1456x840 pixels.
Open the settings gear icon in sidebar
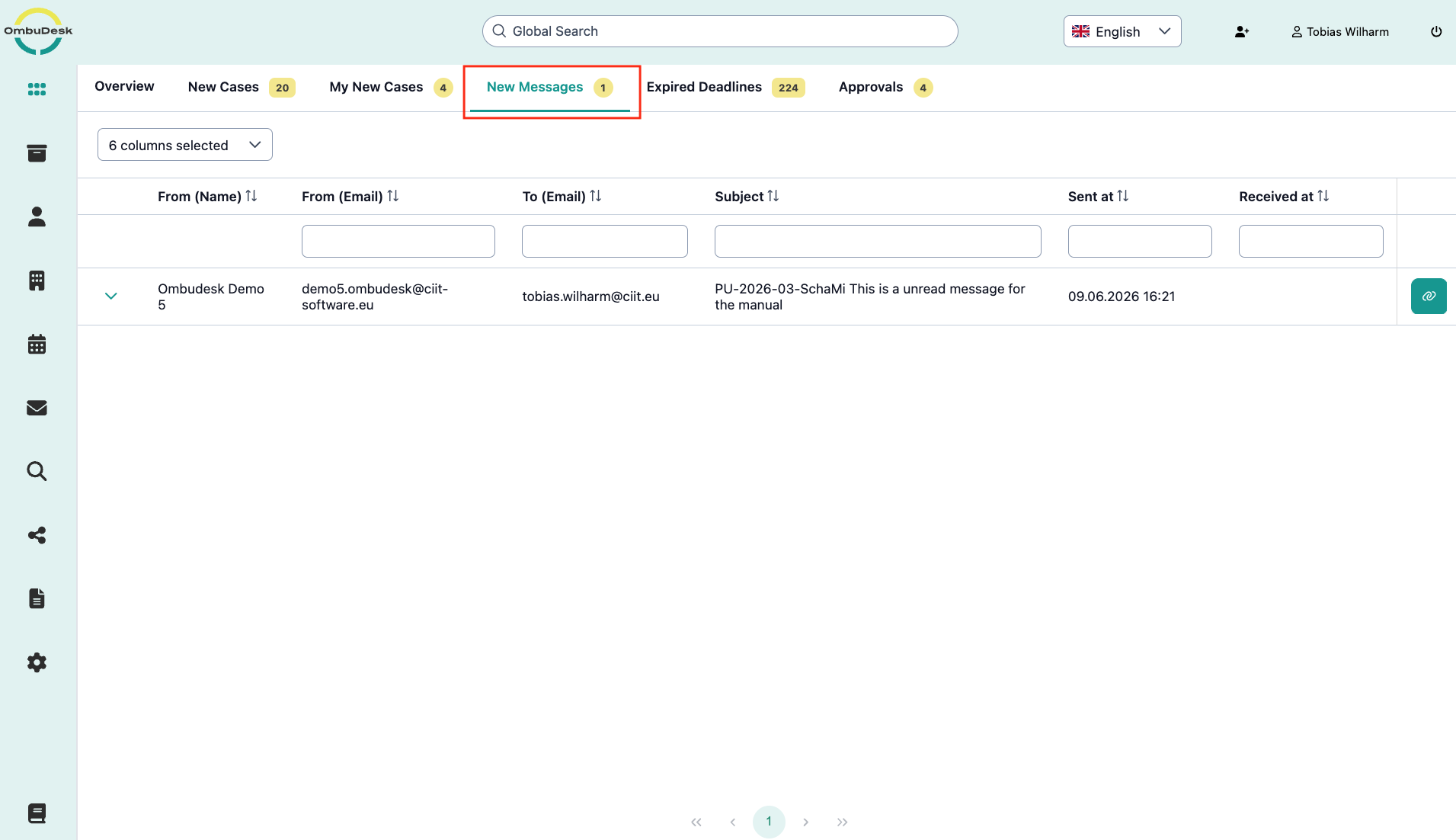pos(37,662)
